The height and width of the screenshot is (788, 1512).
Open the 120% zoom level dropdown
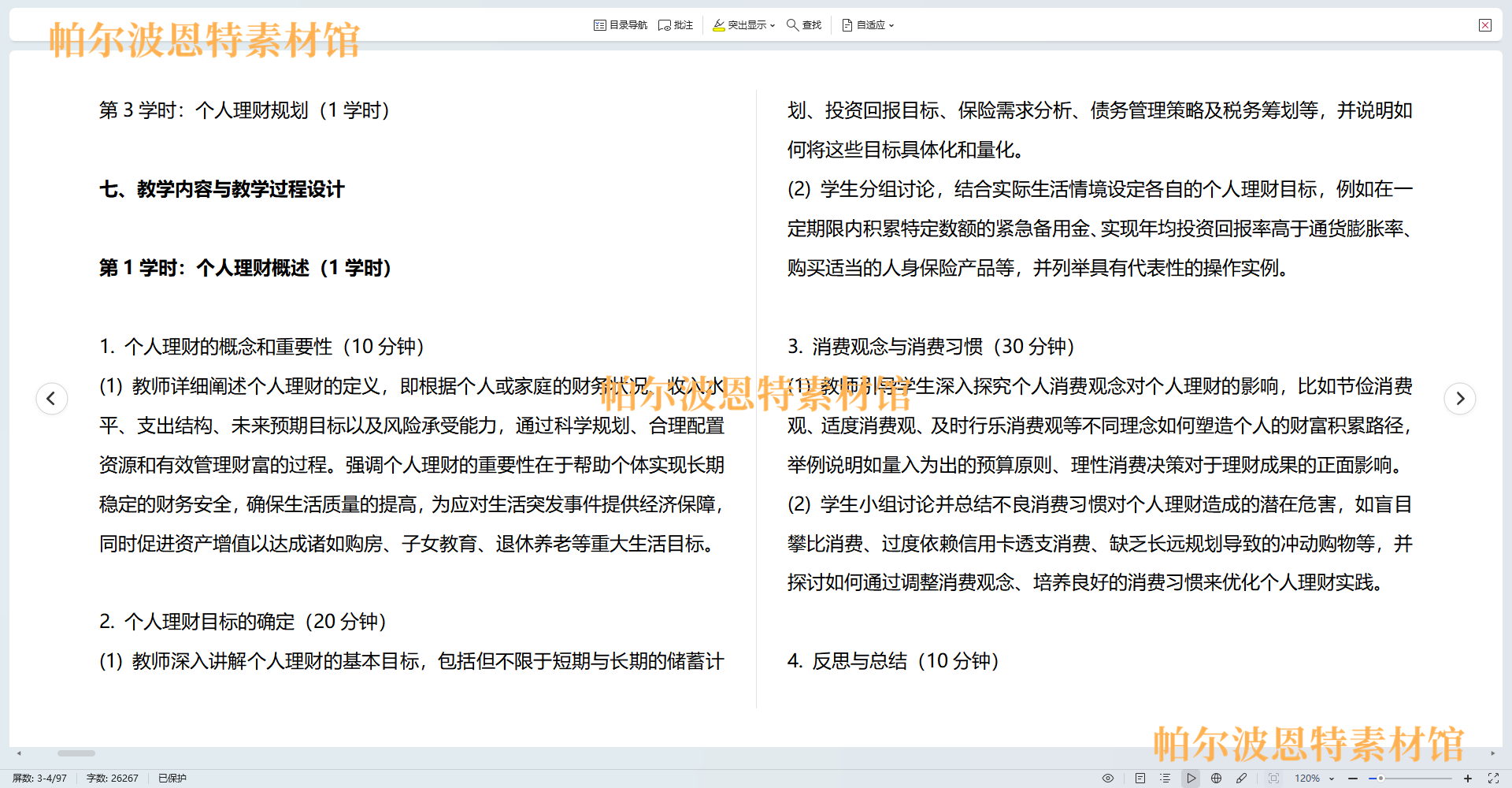1332,779
